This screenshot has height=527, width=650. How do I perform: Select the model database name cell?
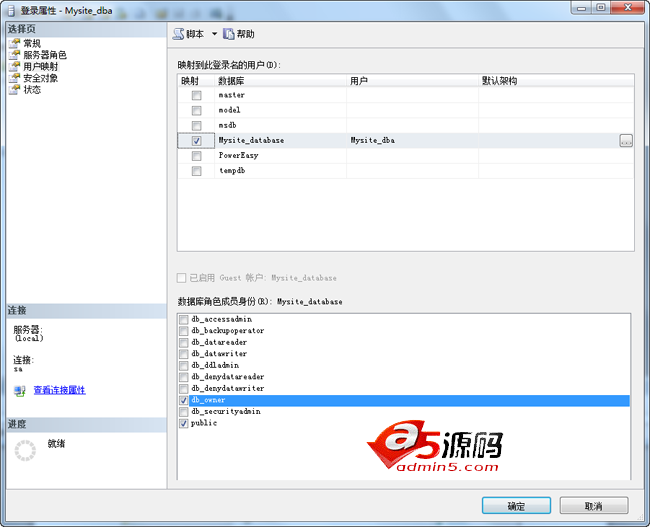(x=280, y=110)
